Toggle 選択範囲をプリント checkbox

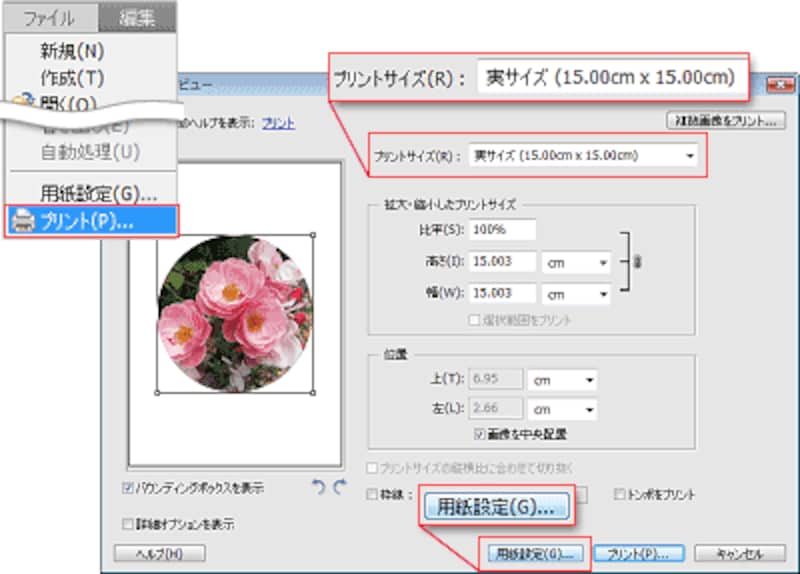[474, 320]
